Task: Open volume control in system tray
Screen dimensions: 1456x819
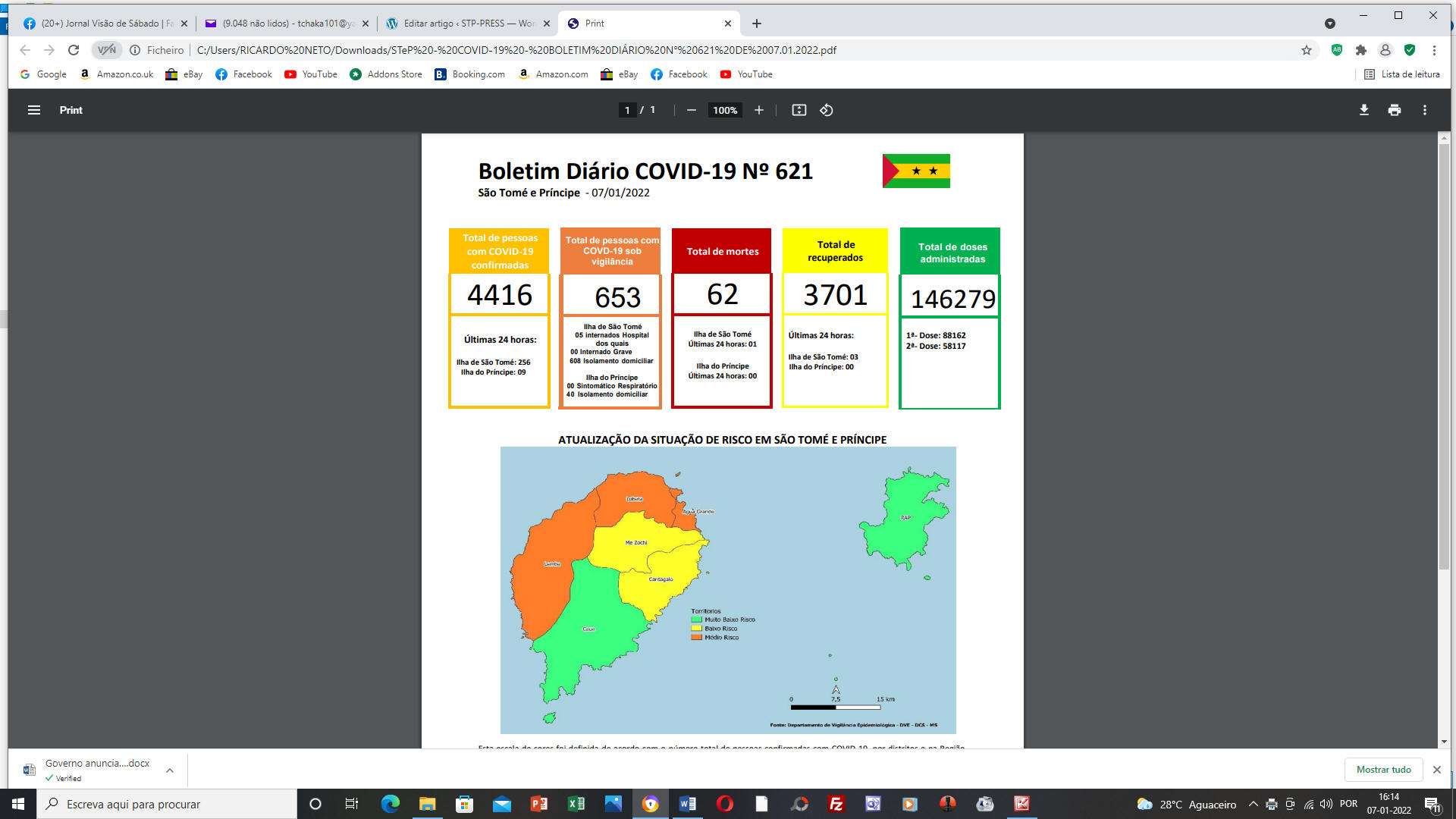Action: pos(1326,804)
